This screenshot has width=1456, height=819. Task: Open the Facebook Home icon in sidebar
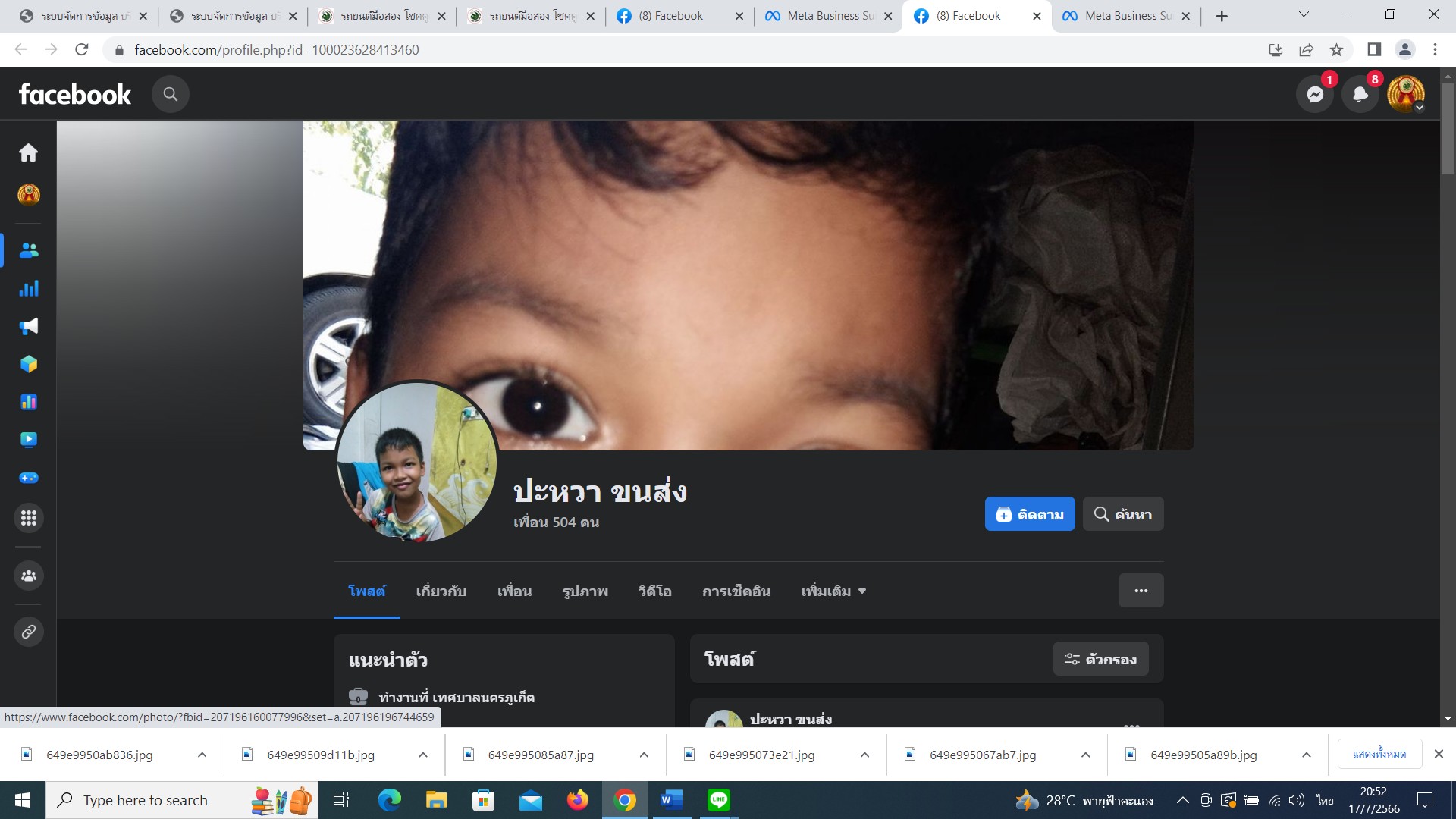28,153
